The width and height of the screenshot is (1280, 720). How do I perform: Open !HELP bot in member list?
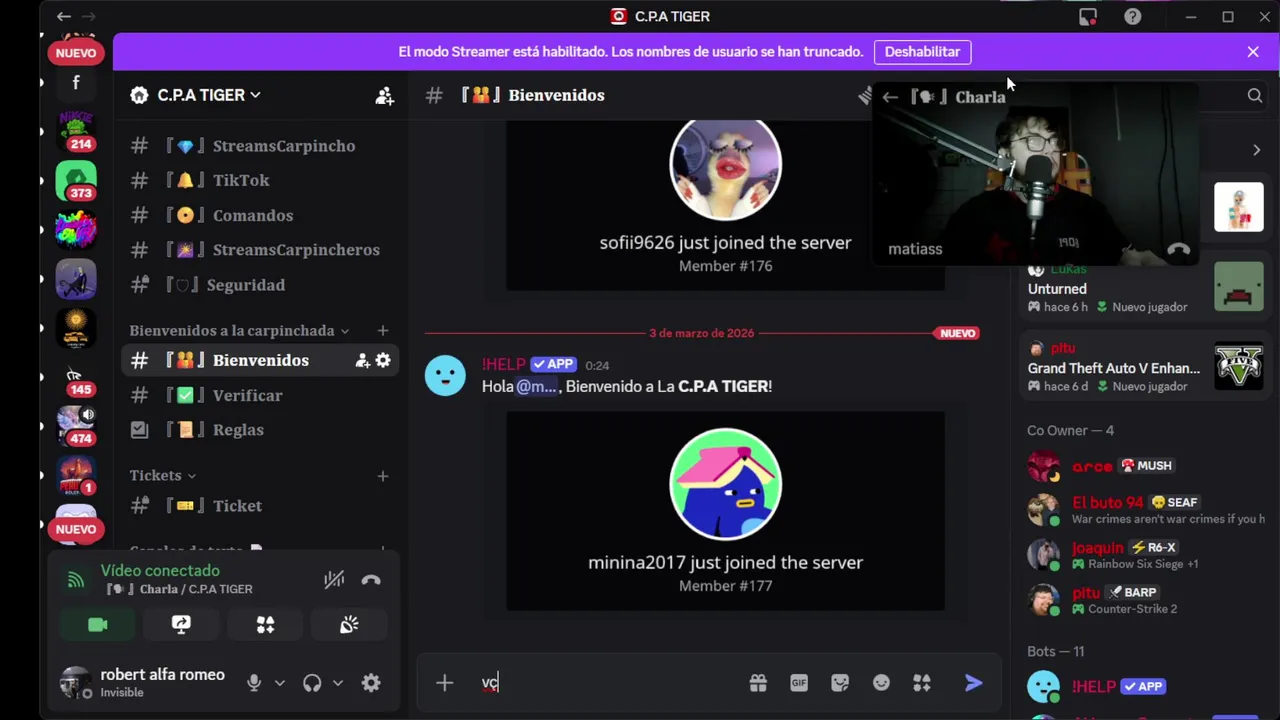(1143, 687)
